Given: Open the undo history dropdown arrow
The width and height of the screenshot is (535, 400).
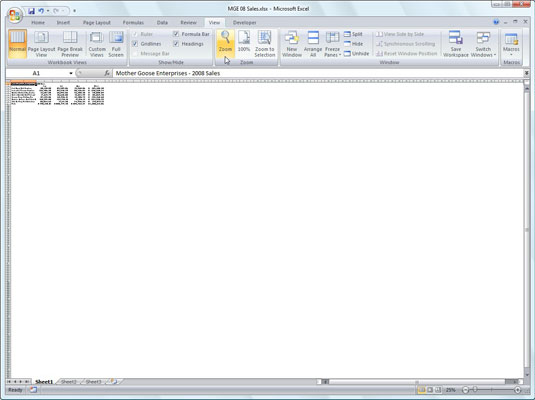Looking at the screenshot, I should pyautogui.click(x=48, y=11).
